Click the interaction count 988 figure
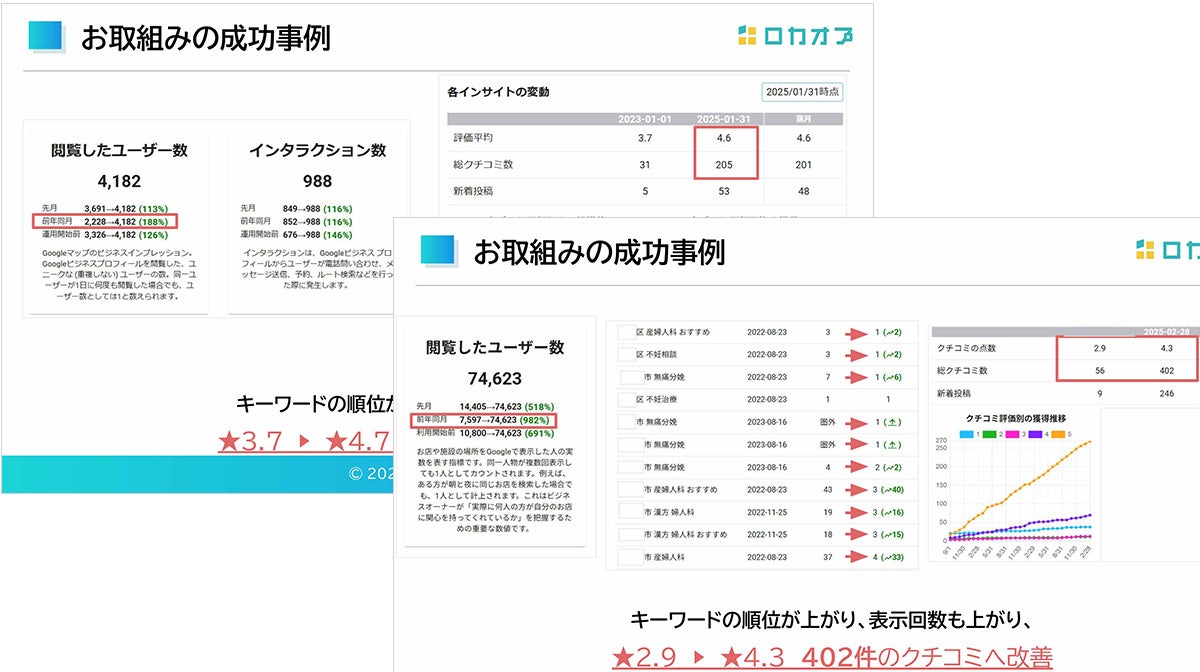1200x672 pixels. click(317, 182)
